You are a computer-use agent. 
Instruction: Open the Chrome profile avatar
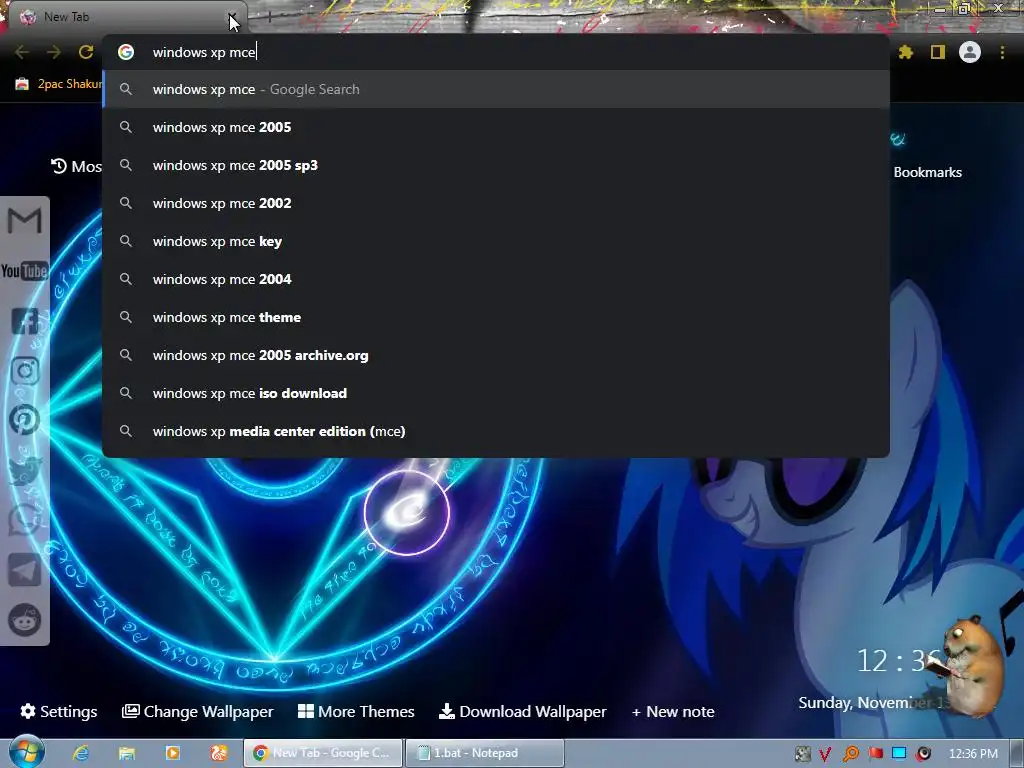point(970,52)
